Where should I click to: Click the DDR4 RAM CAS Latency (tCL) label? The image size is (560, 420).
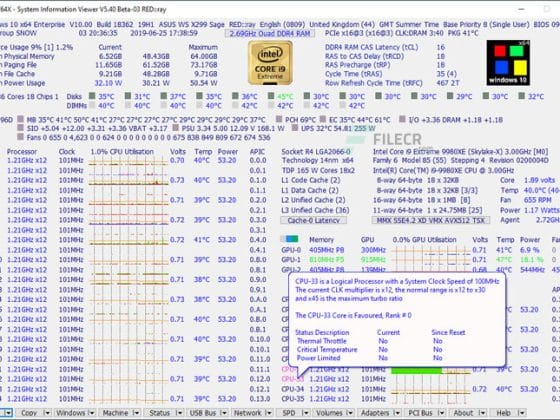point(371,47)
